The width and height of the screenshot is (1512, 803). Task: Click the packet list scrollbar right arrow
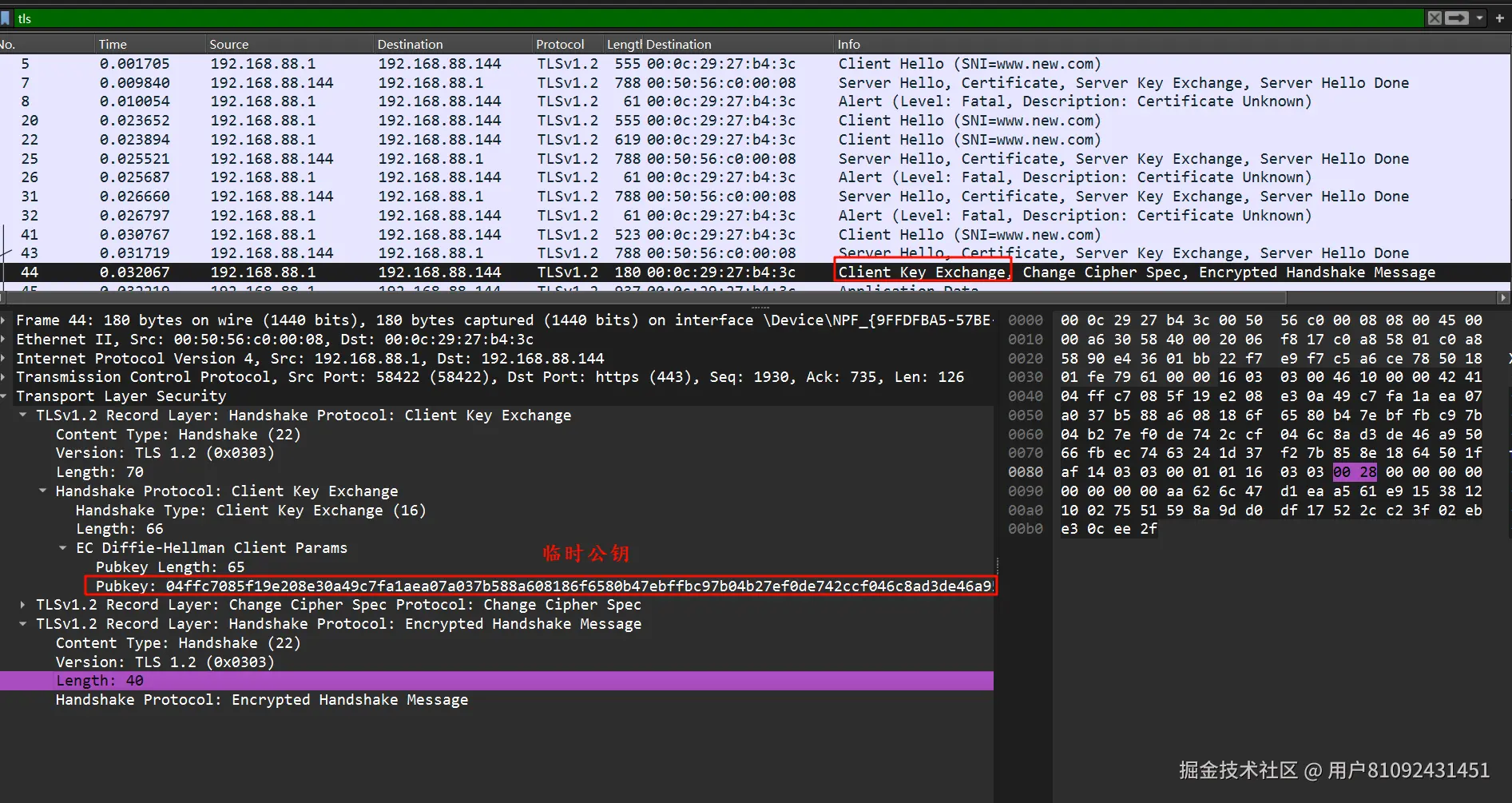point(1503,298)
